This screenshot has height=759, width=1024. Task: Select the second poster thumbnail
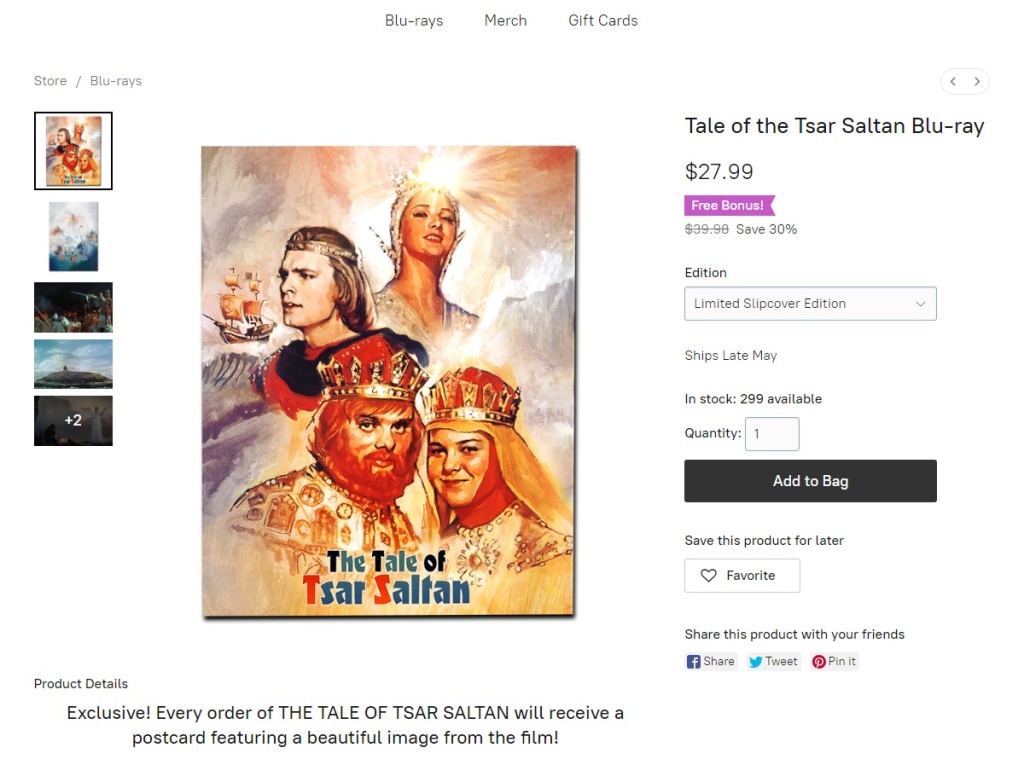pos(73,236)
